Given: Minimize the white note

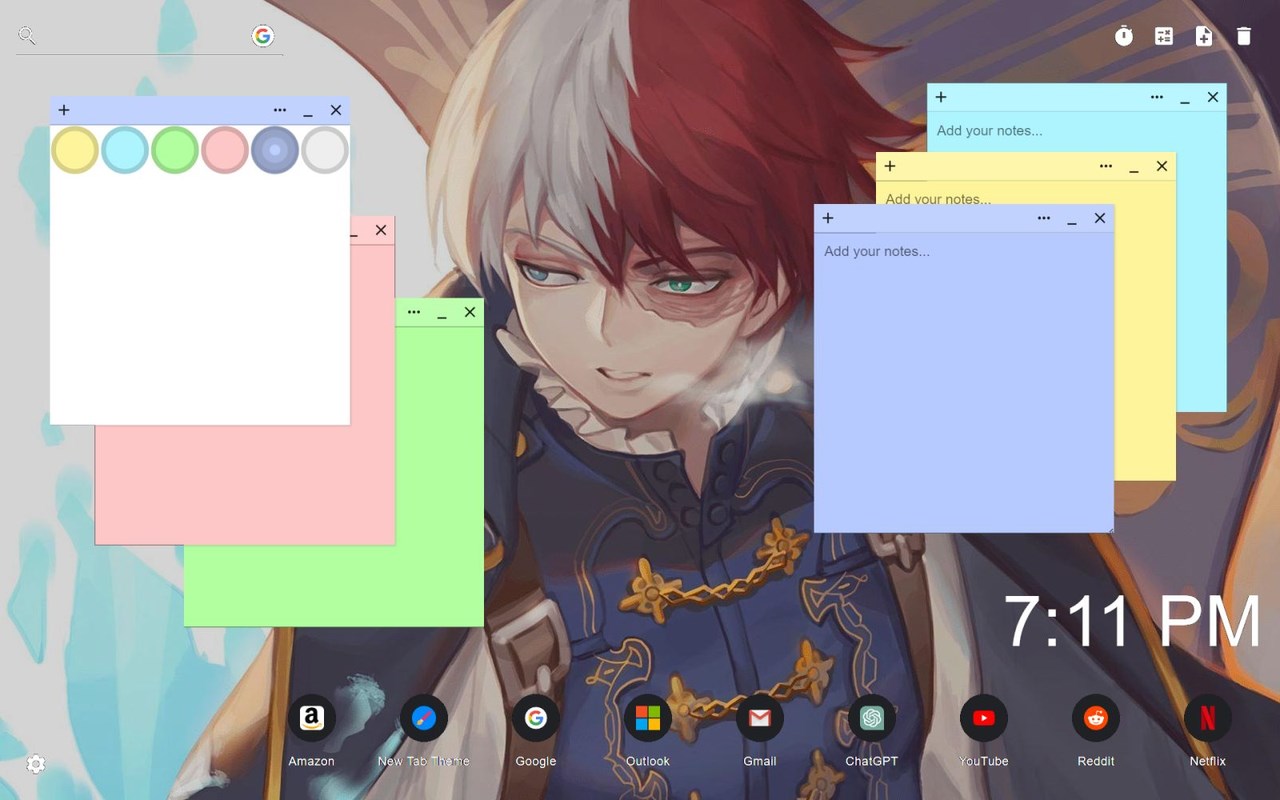Looking at the screenshot, I should 308,112.
